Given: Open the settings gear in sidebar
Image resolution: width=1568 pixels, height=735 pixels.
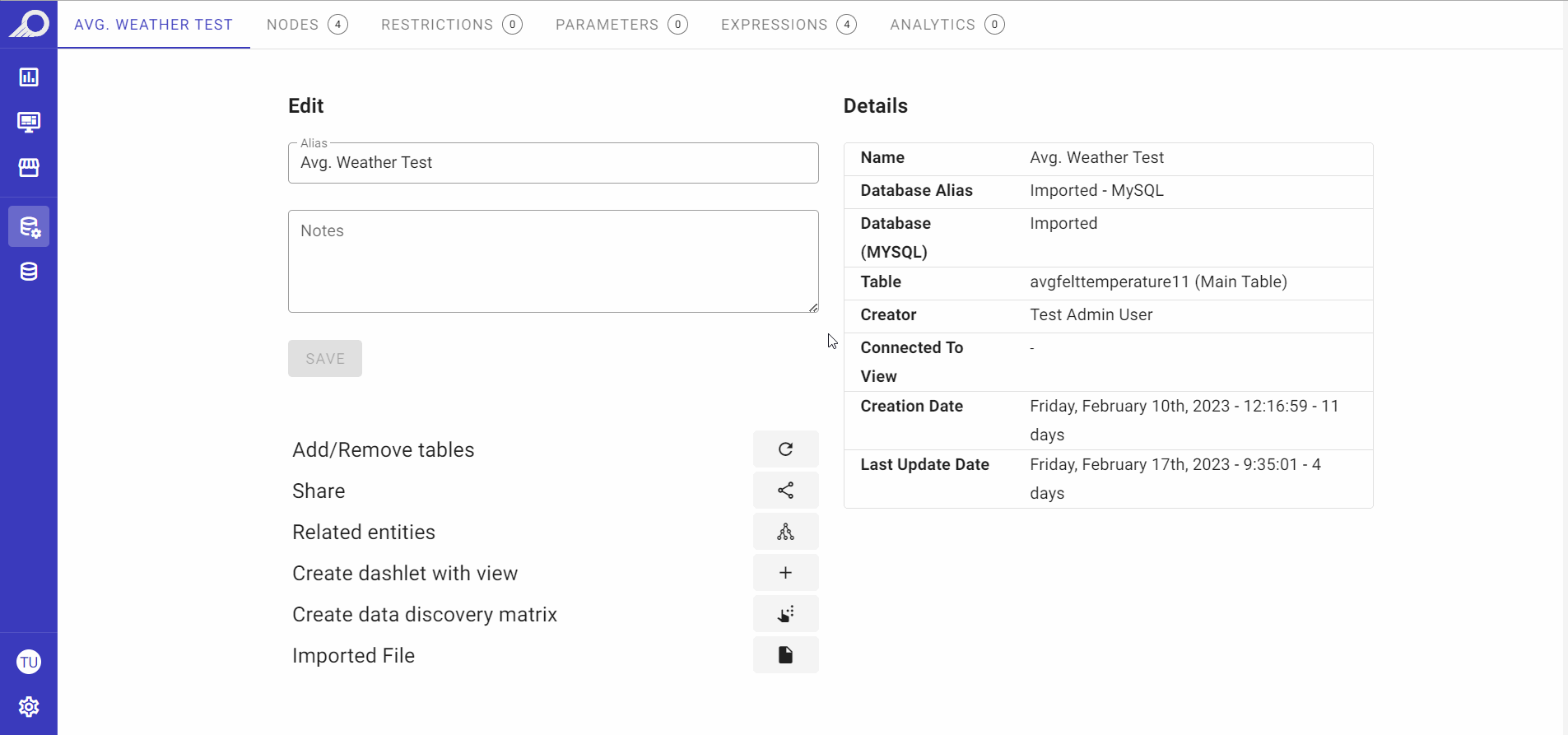Looking at the screenshot, I should 29,707.
